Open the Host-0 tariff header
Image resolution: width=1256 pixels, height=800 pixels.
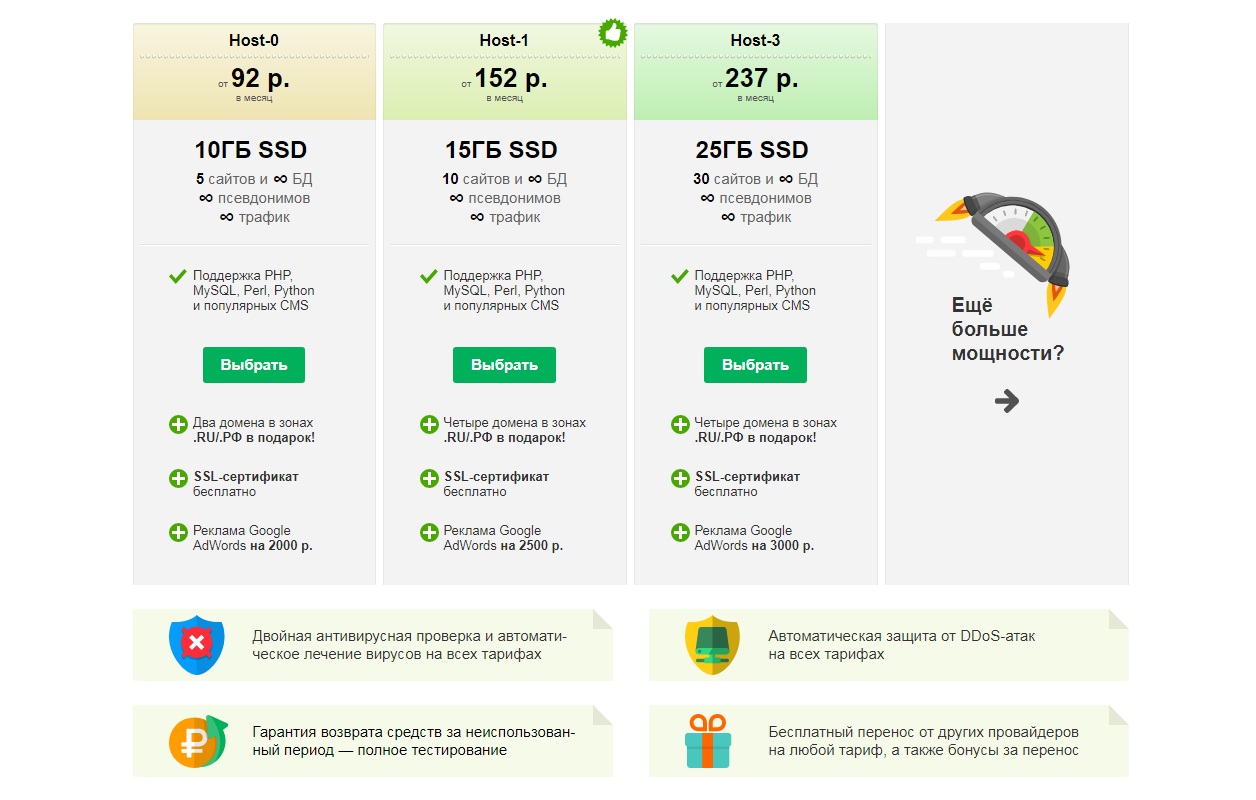pyautogui.click(x=254, y=41)
